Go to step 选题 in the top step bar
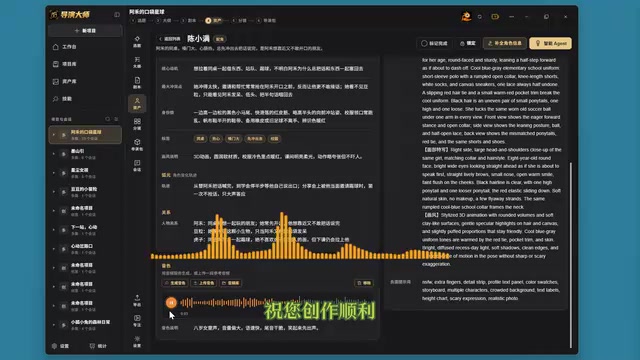The width and height of the screenshot is (640, 360). (x=138, y=20)
